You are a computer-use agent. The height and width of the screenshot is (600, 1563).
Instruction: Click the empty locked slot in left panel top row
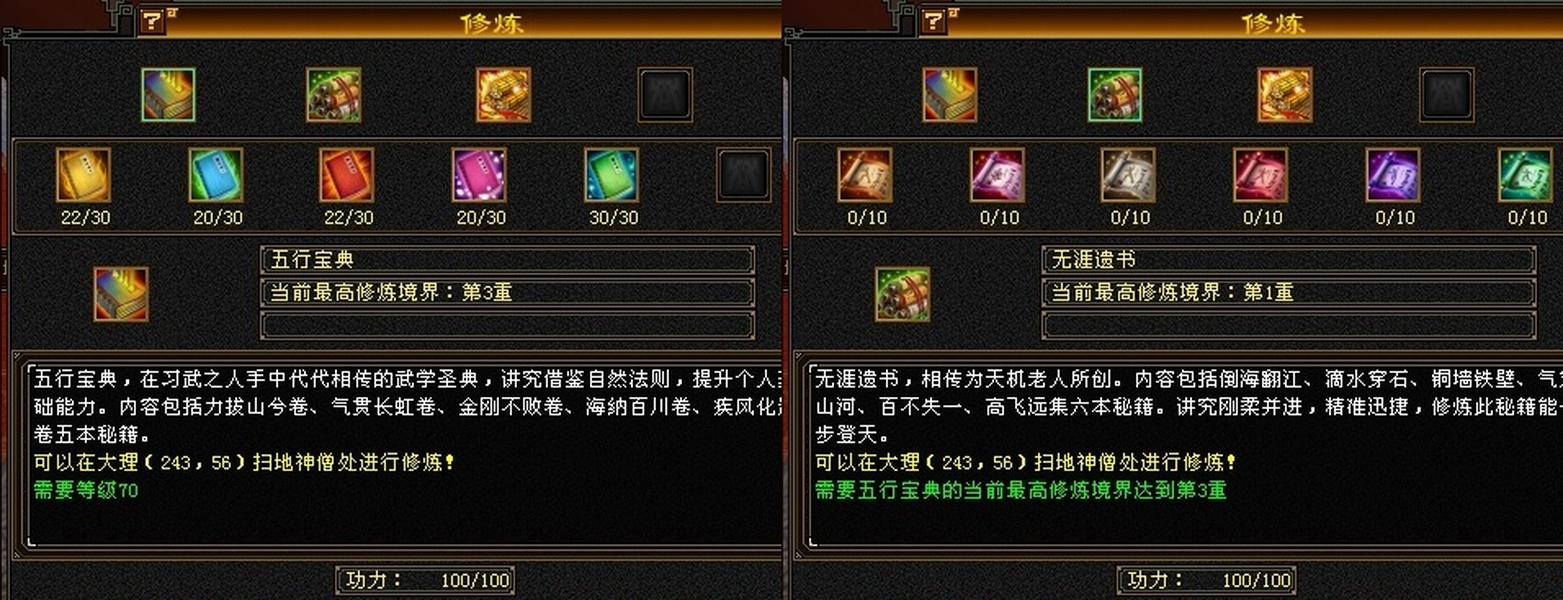[665, 95]
